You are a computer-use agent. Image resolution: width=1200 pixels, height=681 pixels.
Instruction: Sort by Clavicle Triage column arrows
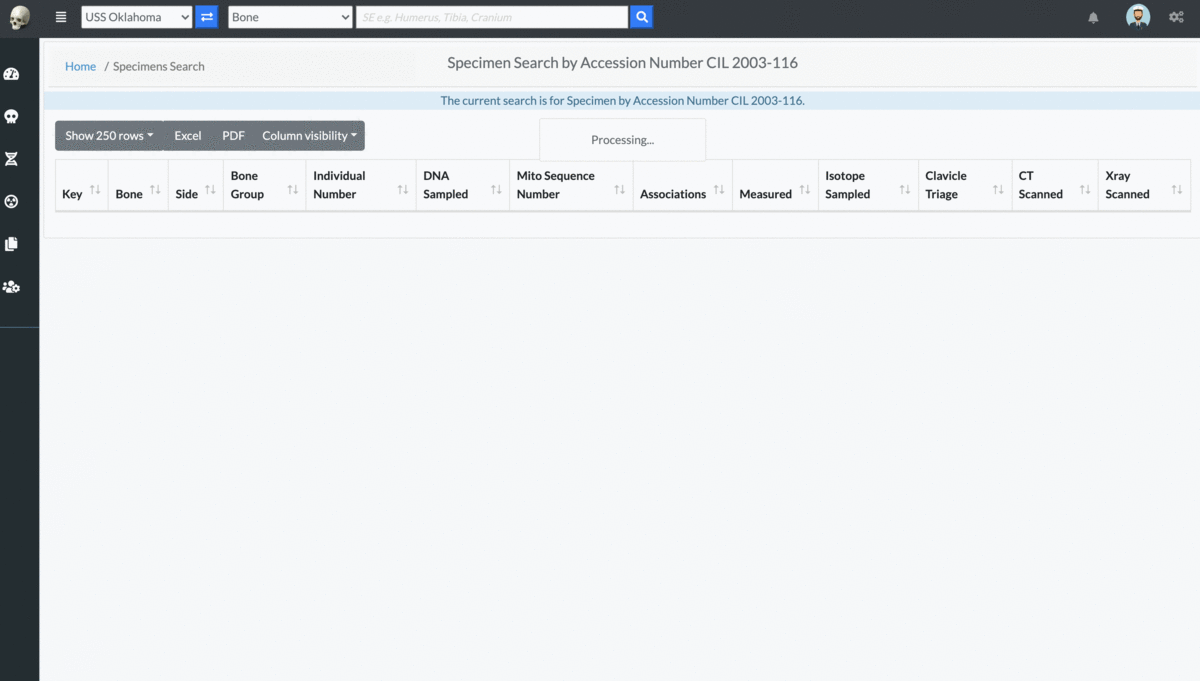pyautogui.click(x=998, y=190)
